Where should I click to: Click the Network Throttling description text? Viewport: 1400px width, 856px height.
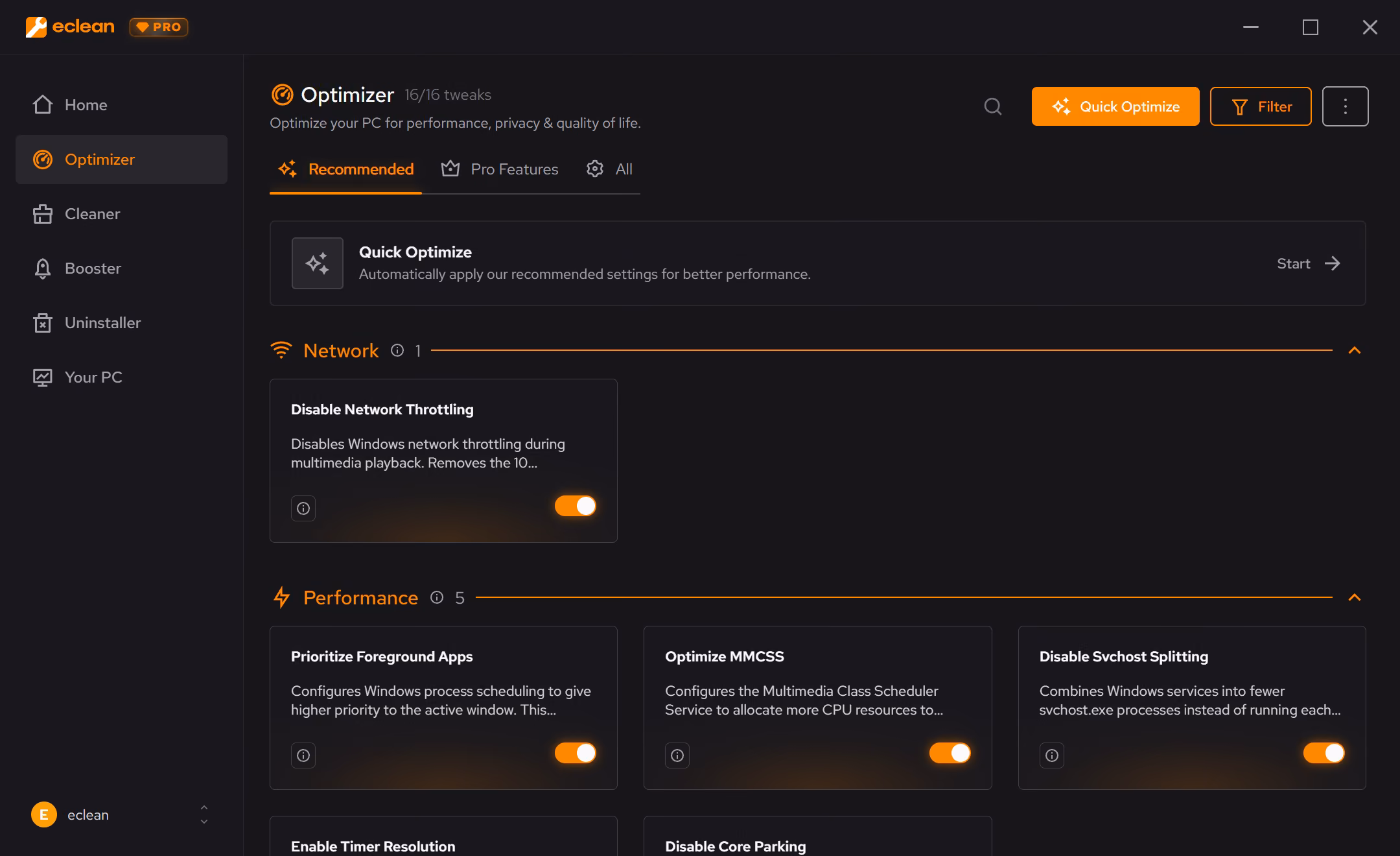(428, 453)
